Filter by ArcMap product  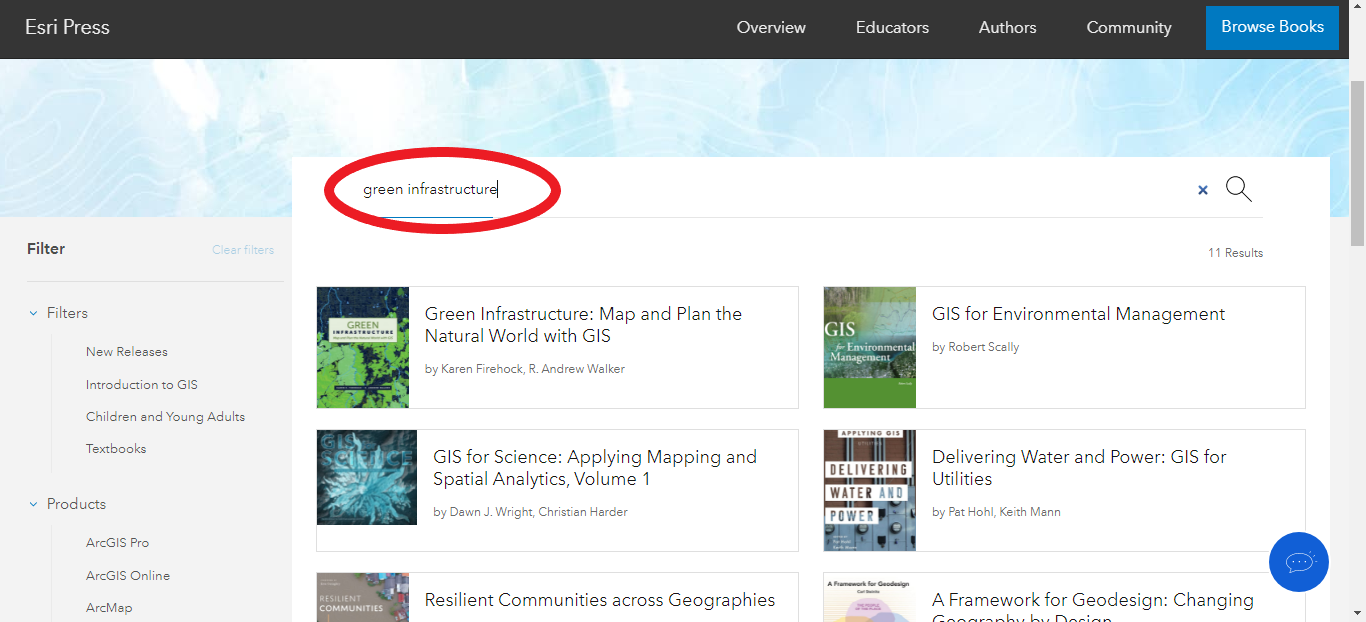click(109, 608)
